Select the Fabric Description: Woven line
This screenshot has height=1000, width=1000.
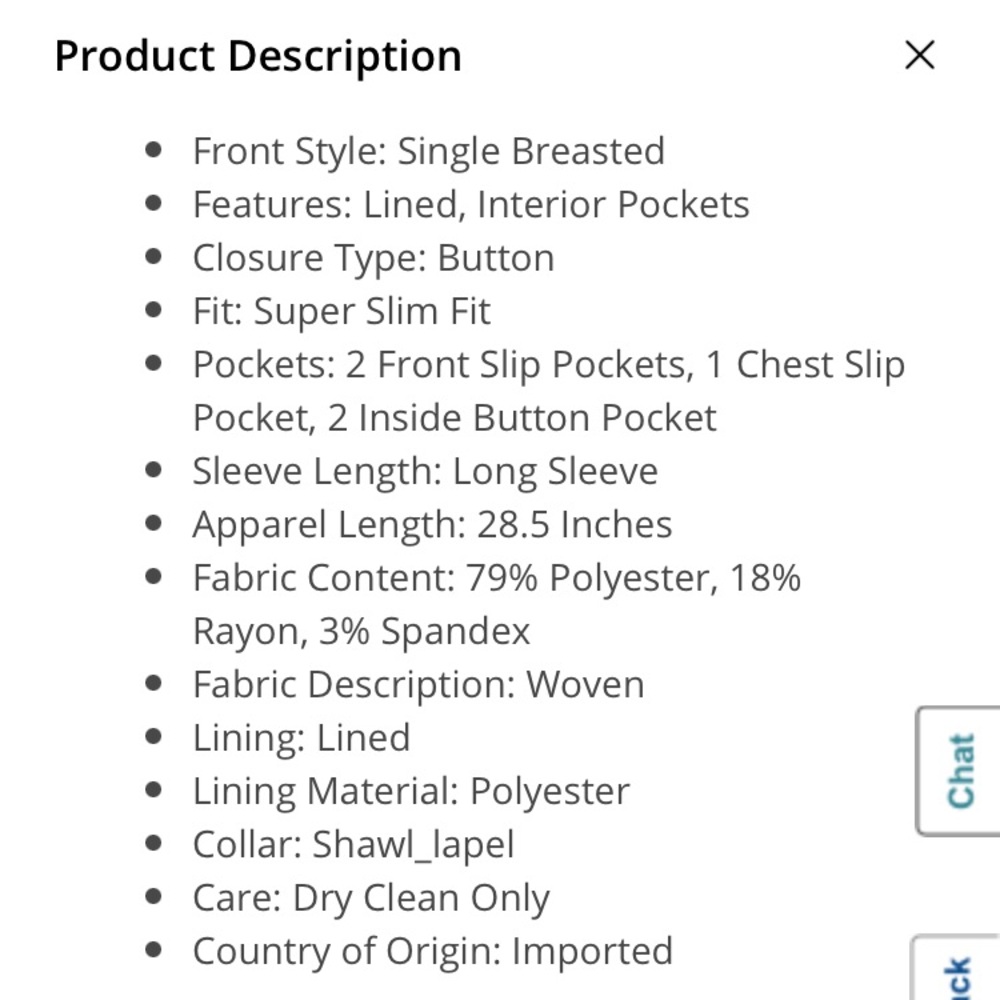coord(418,685)
